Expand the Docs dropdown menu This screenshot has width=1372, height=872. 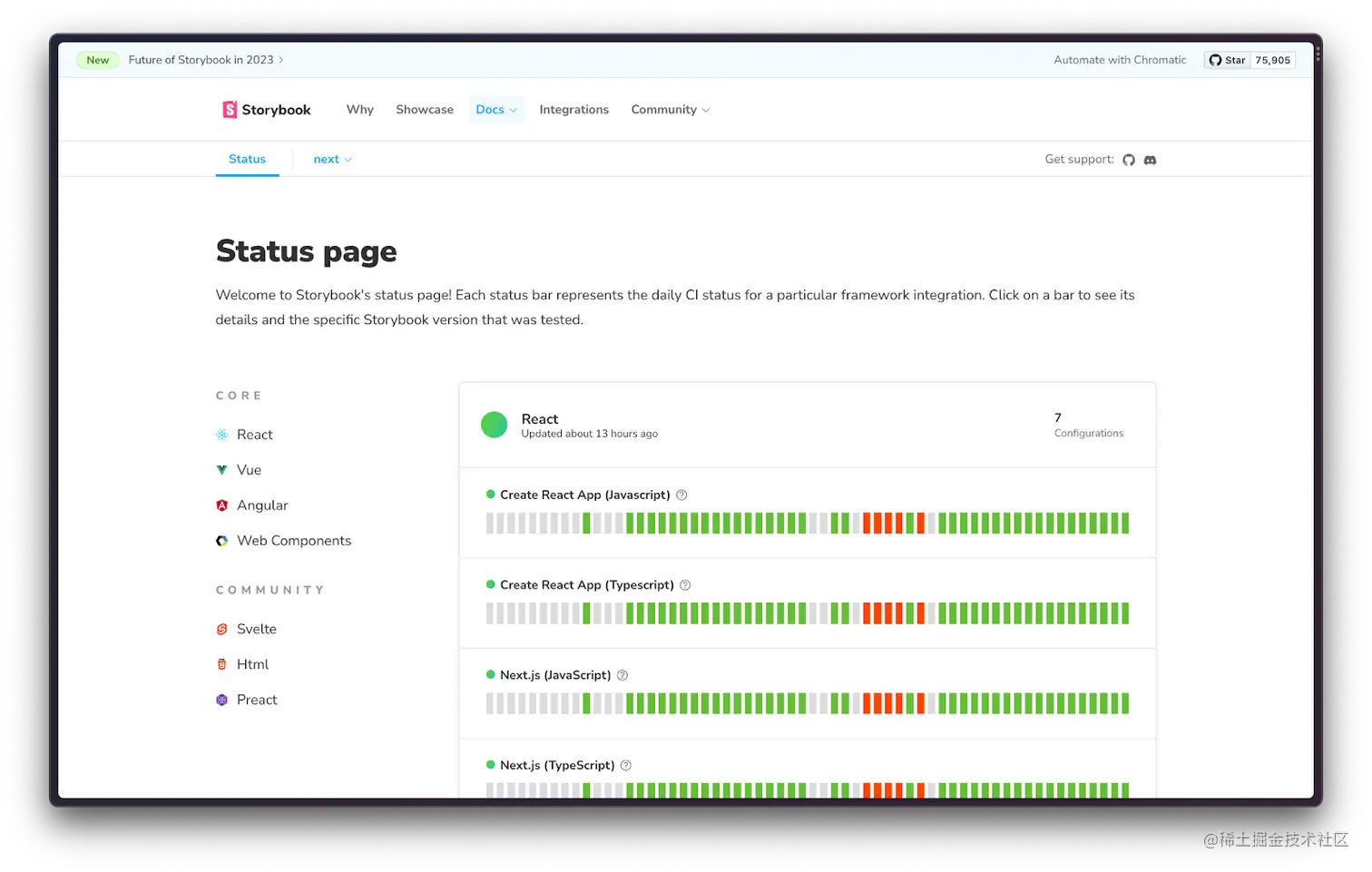496,110
